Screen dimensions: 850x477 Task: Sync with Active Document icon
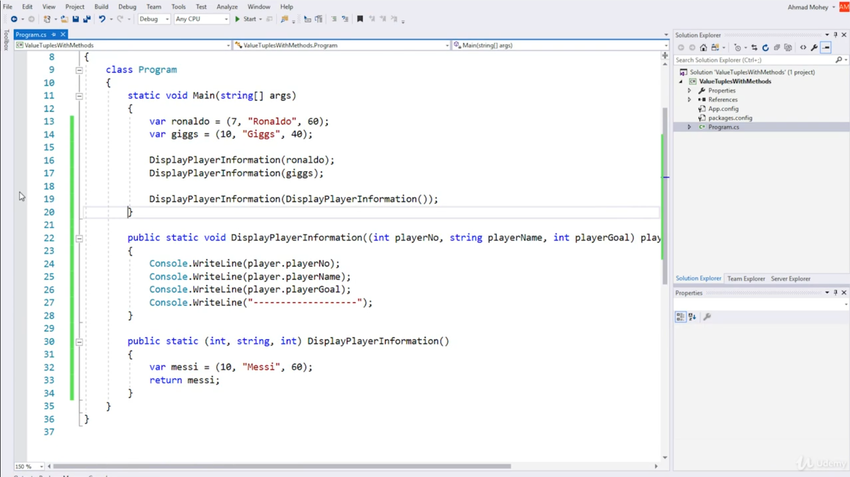coord(754,48)
